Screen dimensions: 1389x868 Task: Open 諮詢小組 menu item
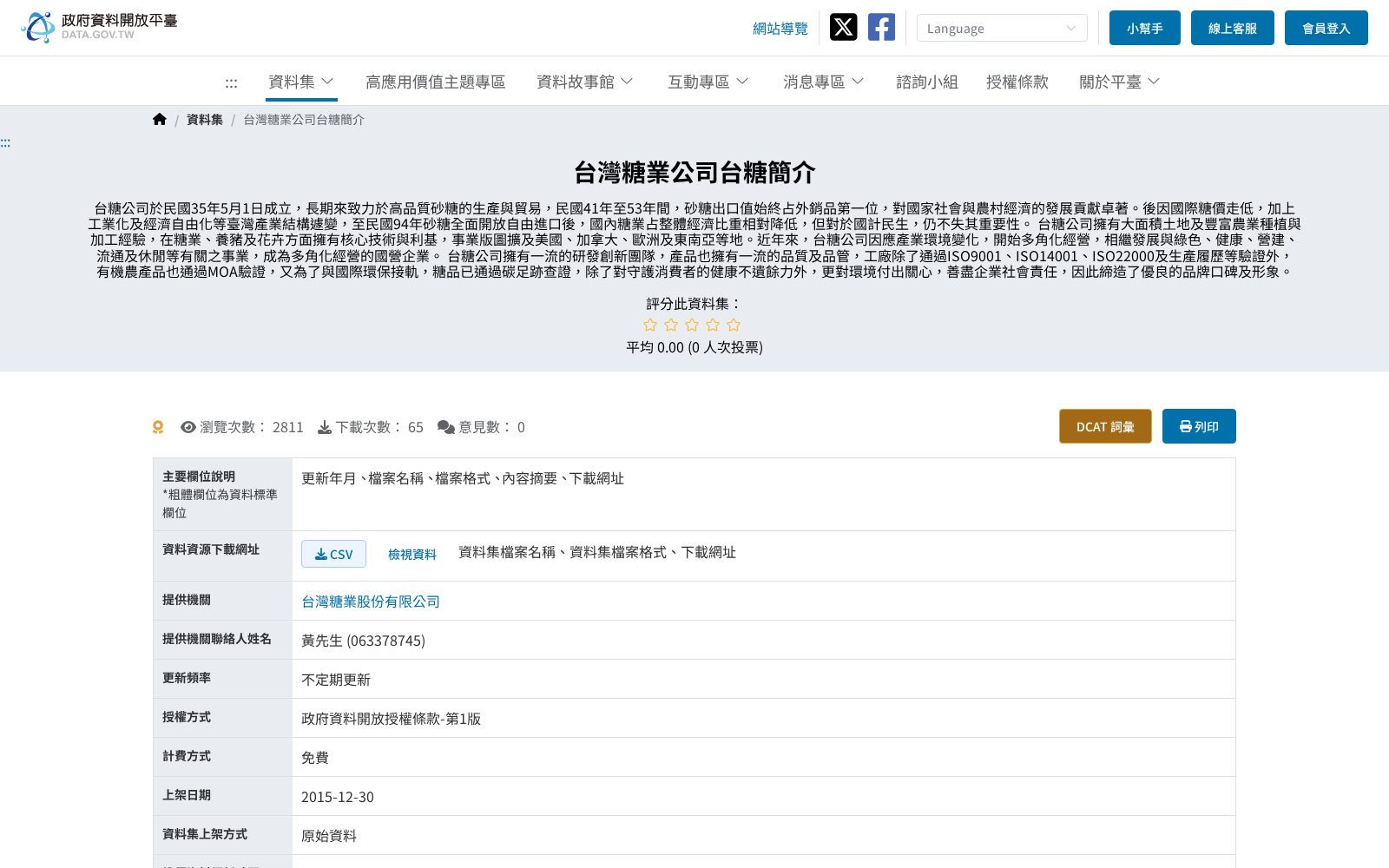coord(927,82)
